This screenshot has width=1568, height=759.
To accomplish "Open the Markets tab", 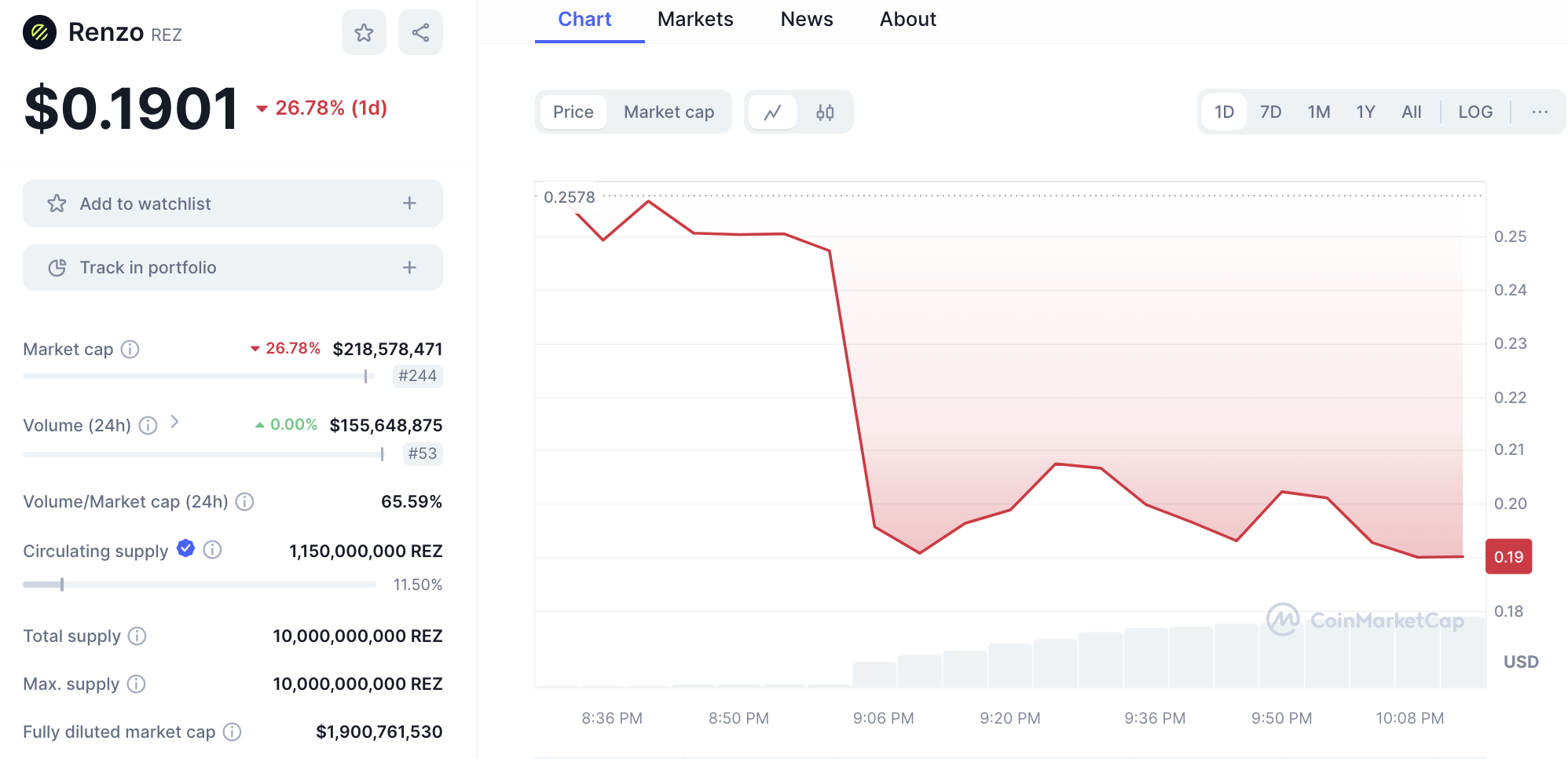I will pos(695,20).
